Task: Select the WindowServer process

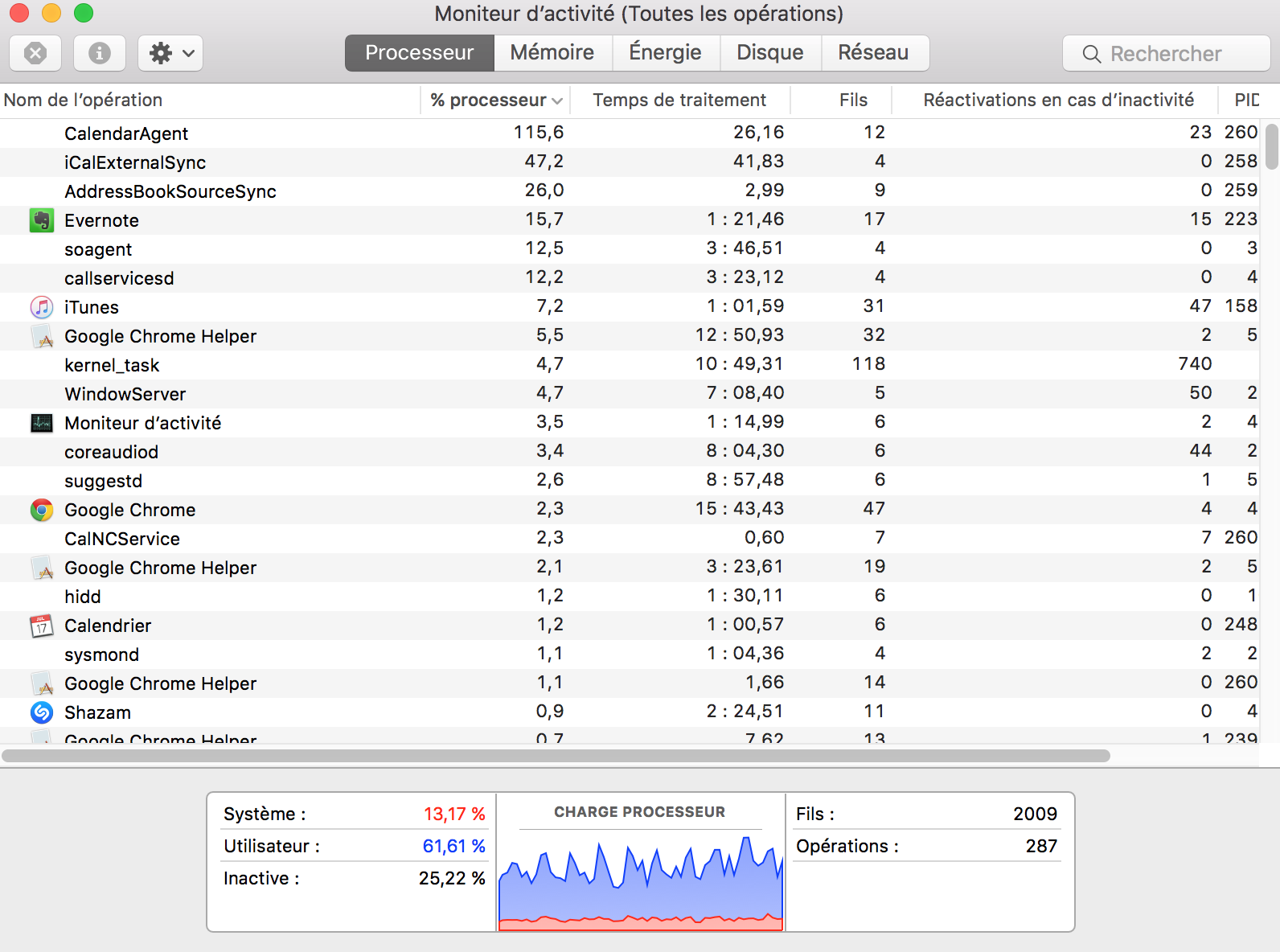Action: tap(125, 394)
